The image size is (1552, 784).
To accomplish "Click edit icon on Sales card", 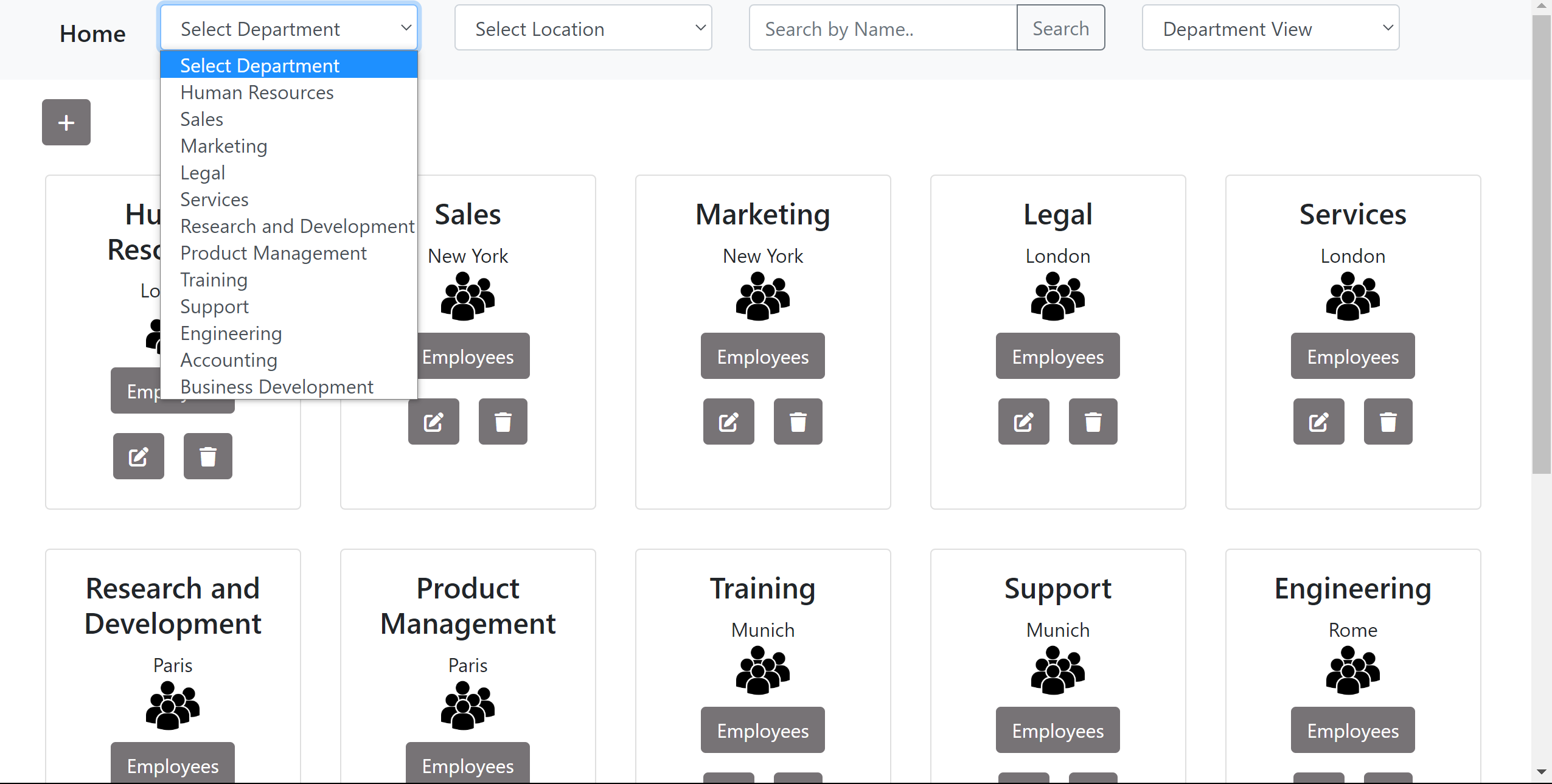I will click(x=433, y=421).
